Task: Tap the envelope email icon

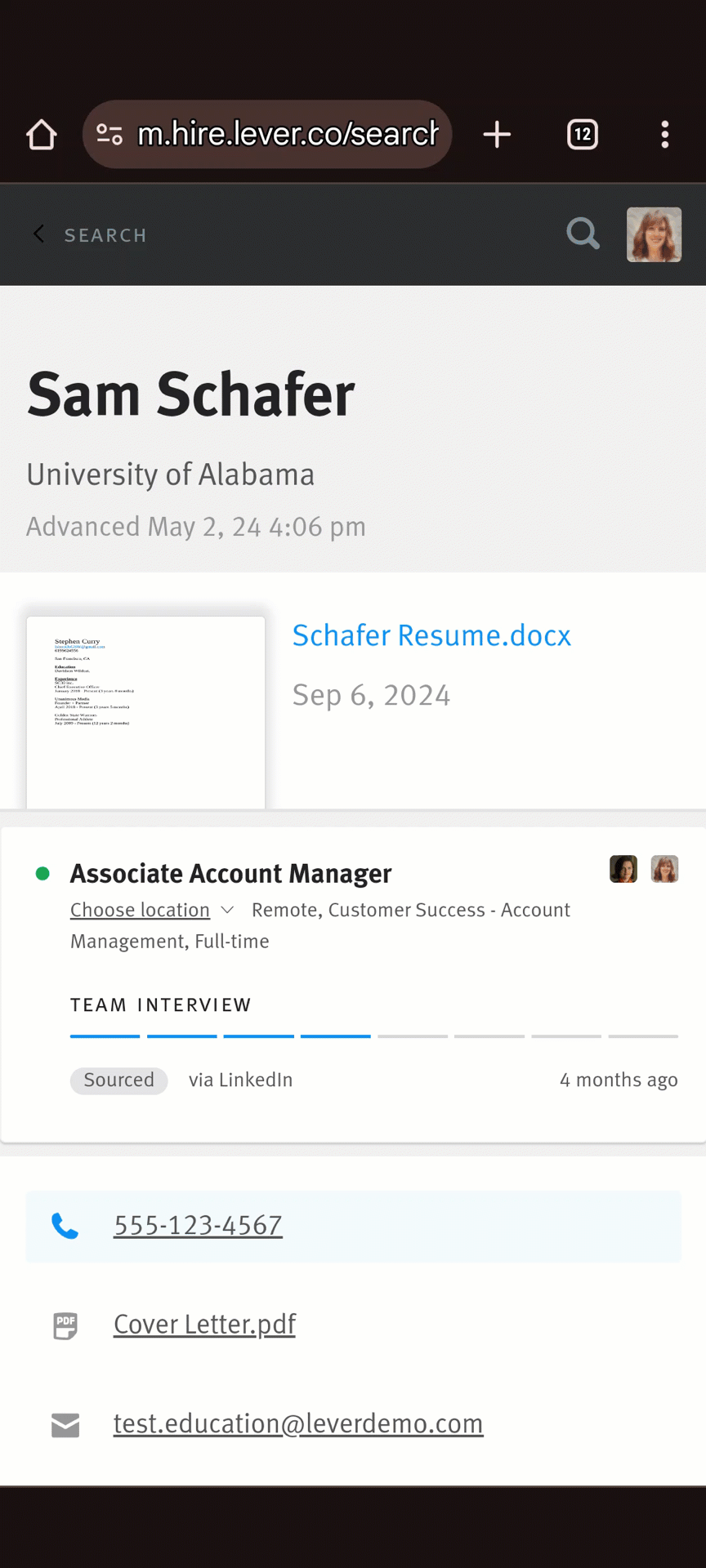Action: pos(65,1425)
